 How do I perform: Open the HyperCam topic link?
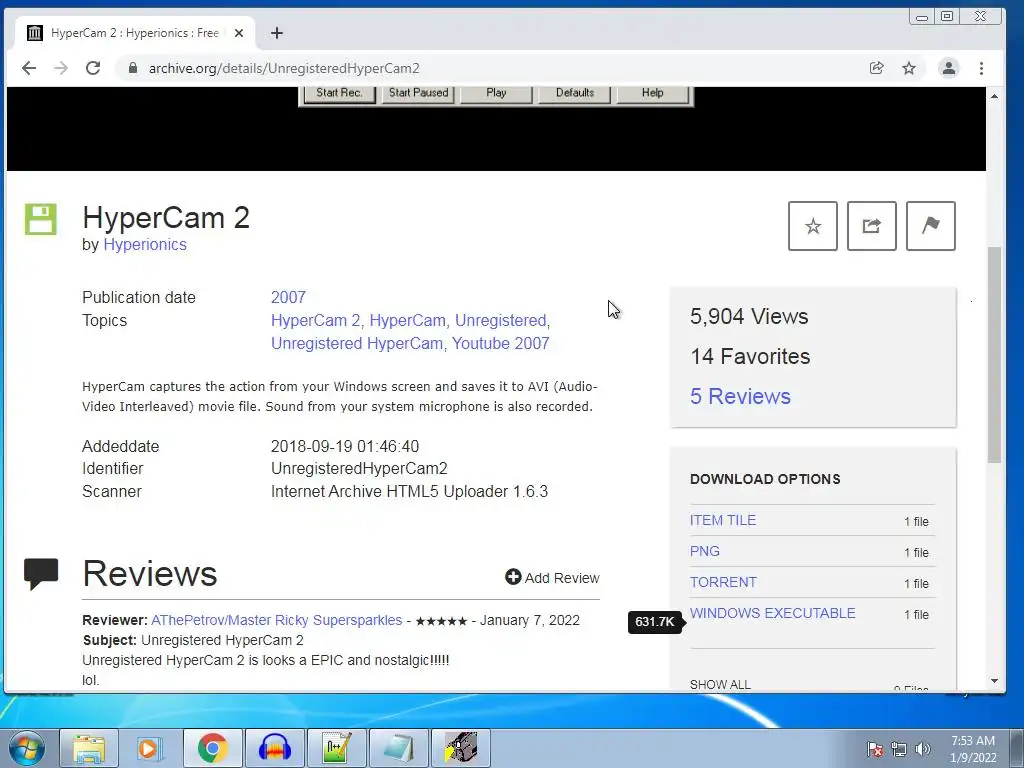tap(408, 321)
